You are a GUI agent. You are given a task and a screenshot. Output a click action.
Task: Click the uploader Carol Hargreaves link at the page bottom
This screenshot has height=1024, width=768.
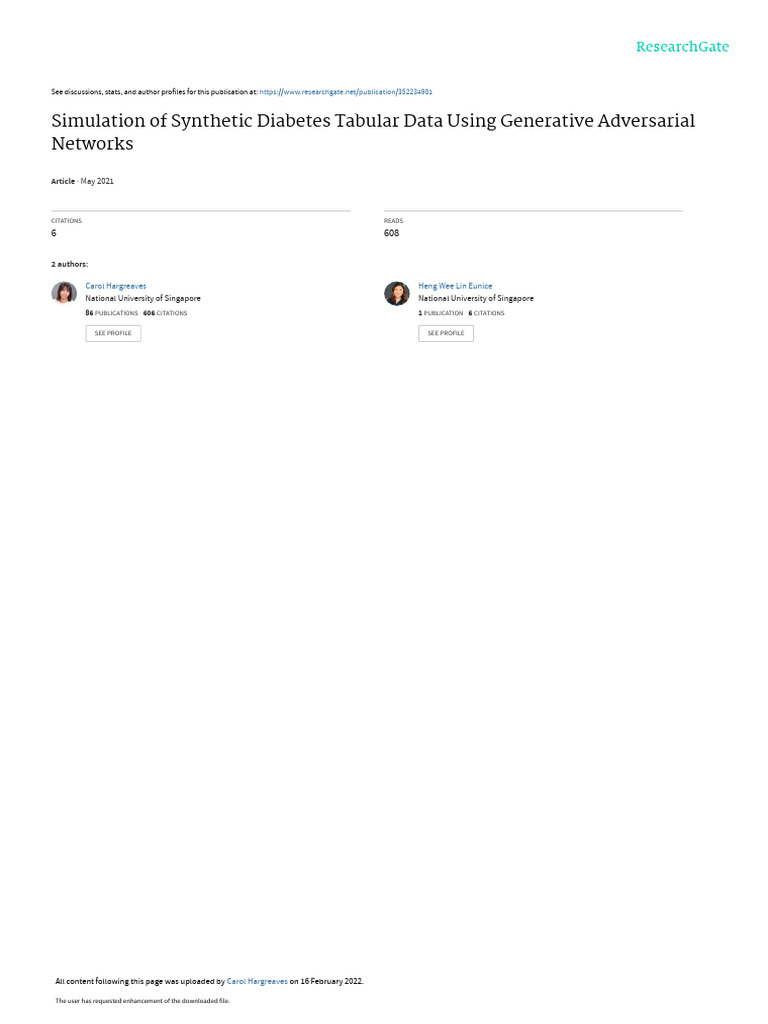[257, 981]
